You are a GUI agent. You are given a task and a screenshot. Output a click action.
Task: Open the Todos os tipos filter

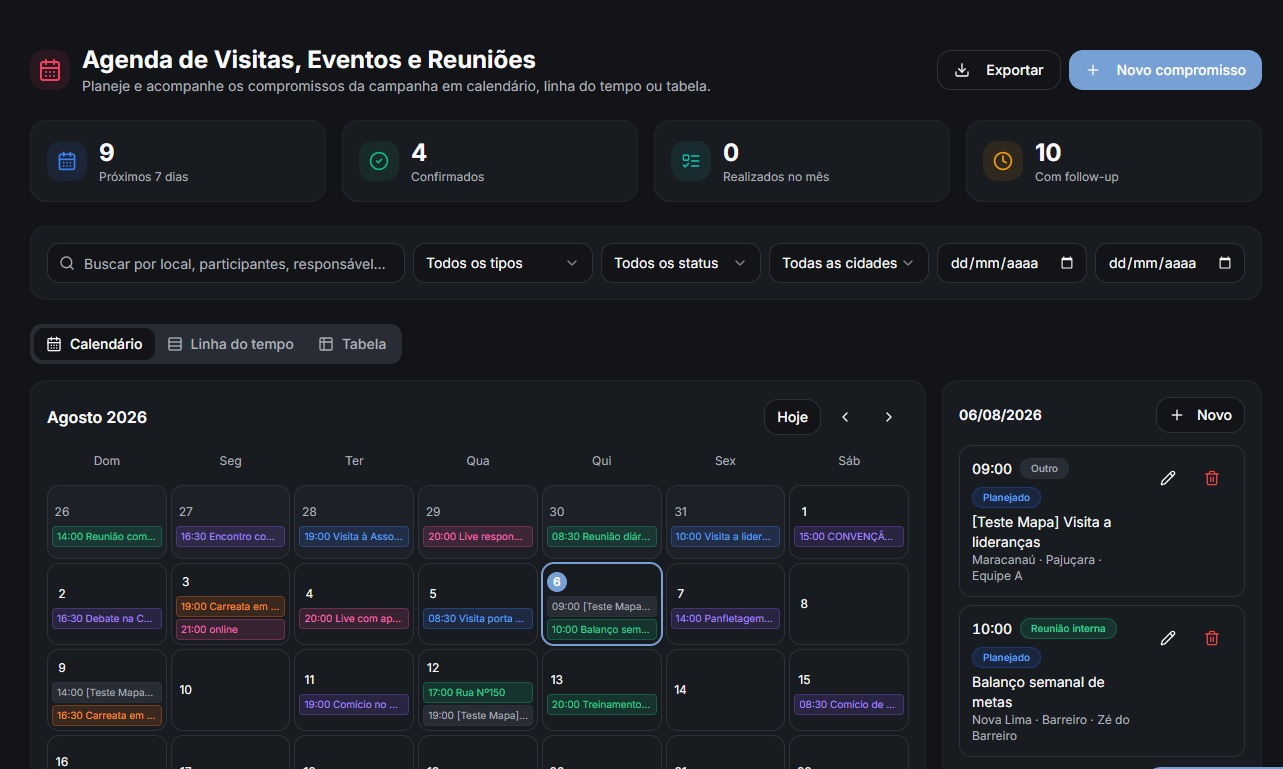click(x=502, y=263)
